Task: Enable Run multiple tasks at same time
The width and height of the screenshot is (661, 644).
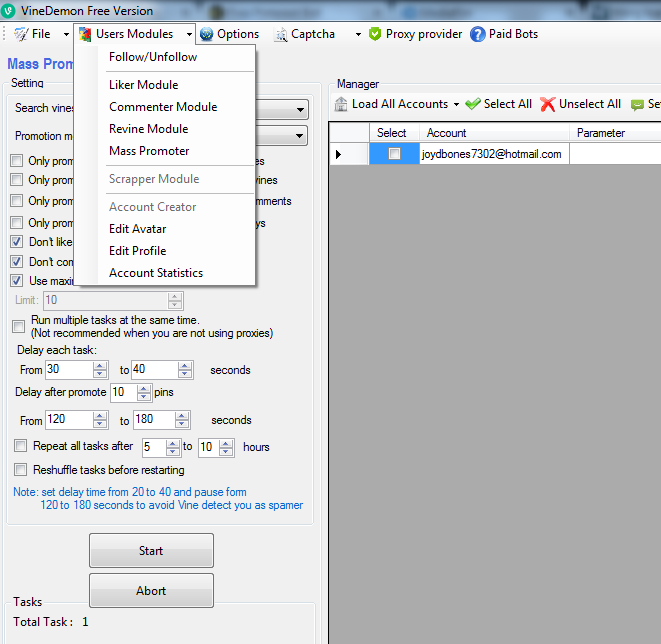Action: [x=19, y=326]
